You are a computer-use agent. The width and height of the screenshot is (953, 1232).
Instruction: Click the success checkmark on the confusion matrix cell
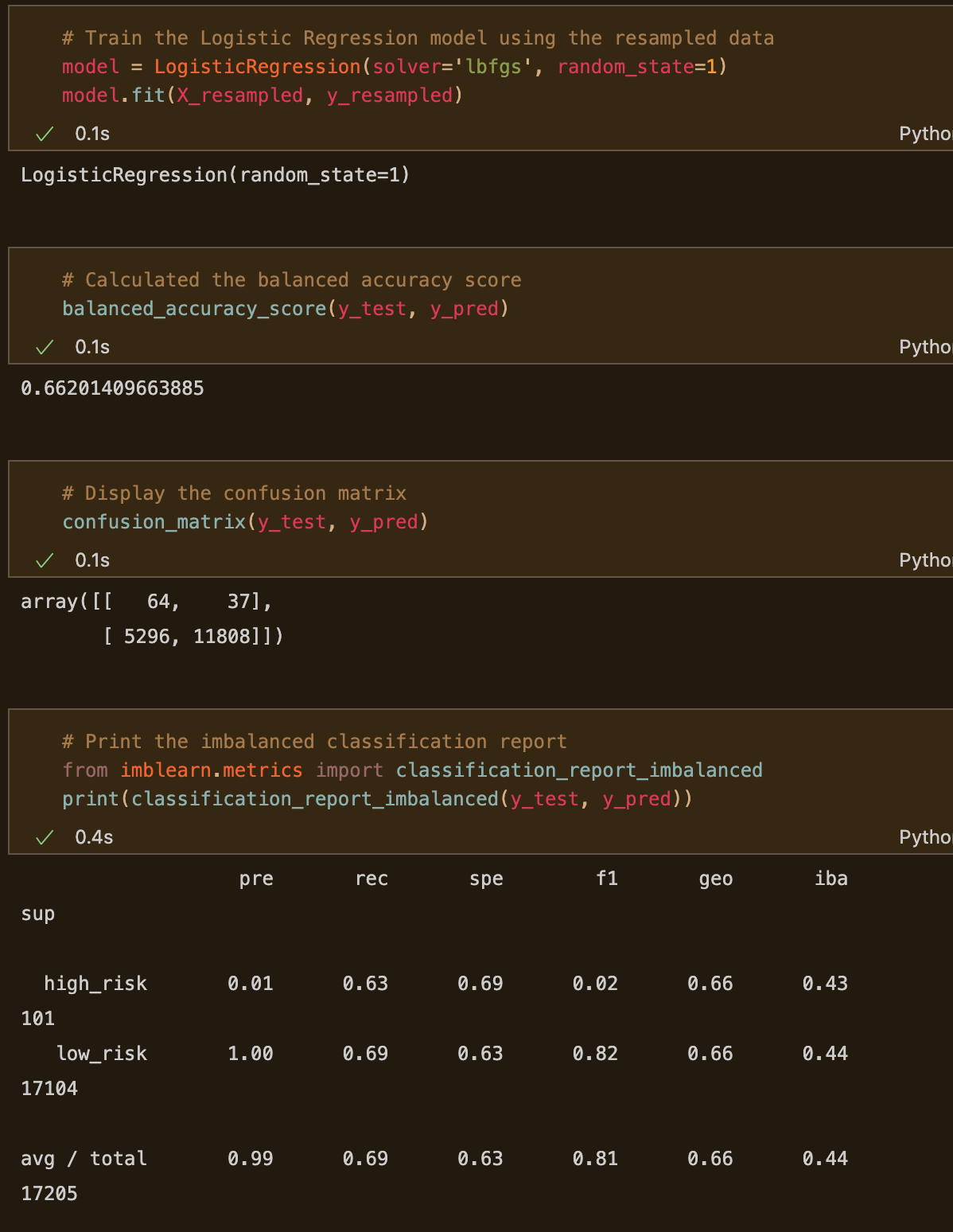click(x=45, y=559)
